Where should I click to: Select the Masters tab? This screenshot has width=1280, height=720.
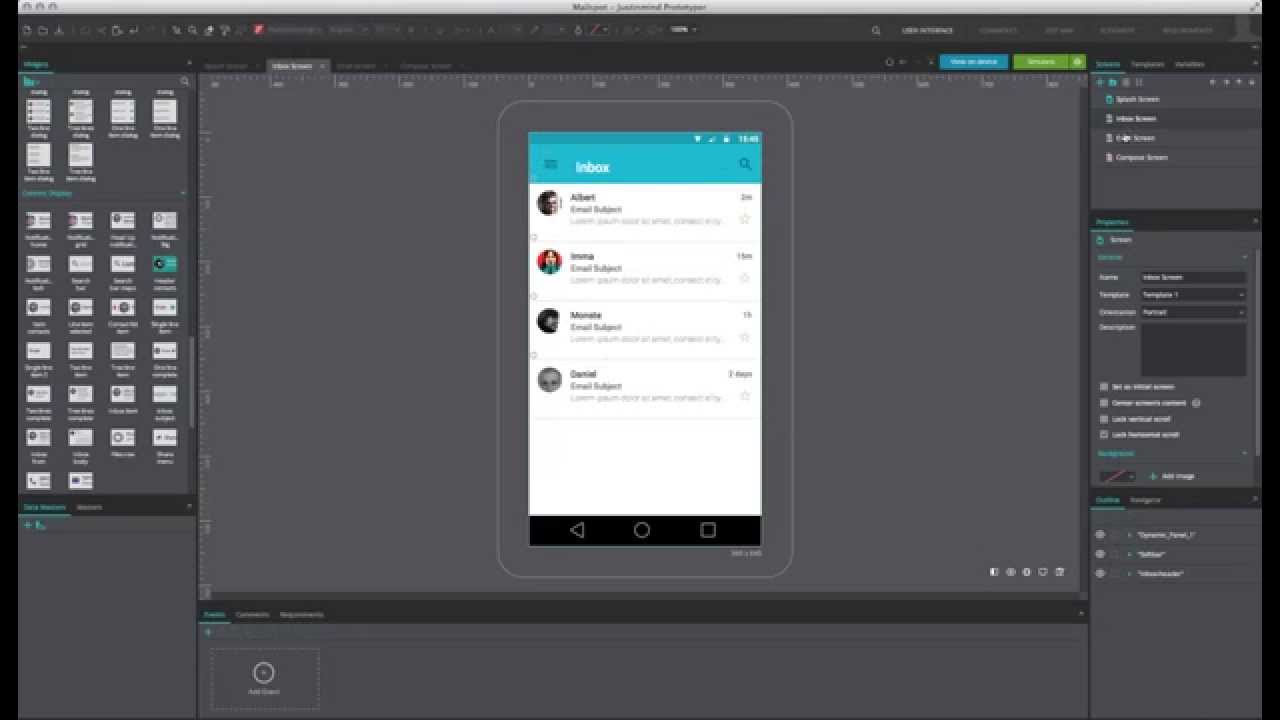point(89,507)
